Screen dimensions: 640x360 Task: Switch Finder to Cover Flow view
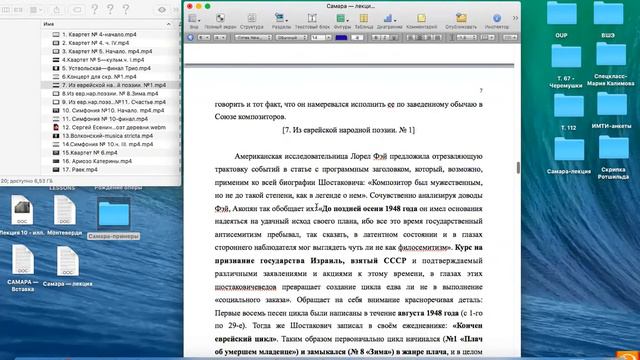pos(18,10)
